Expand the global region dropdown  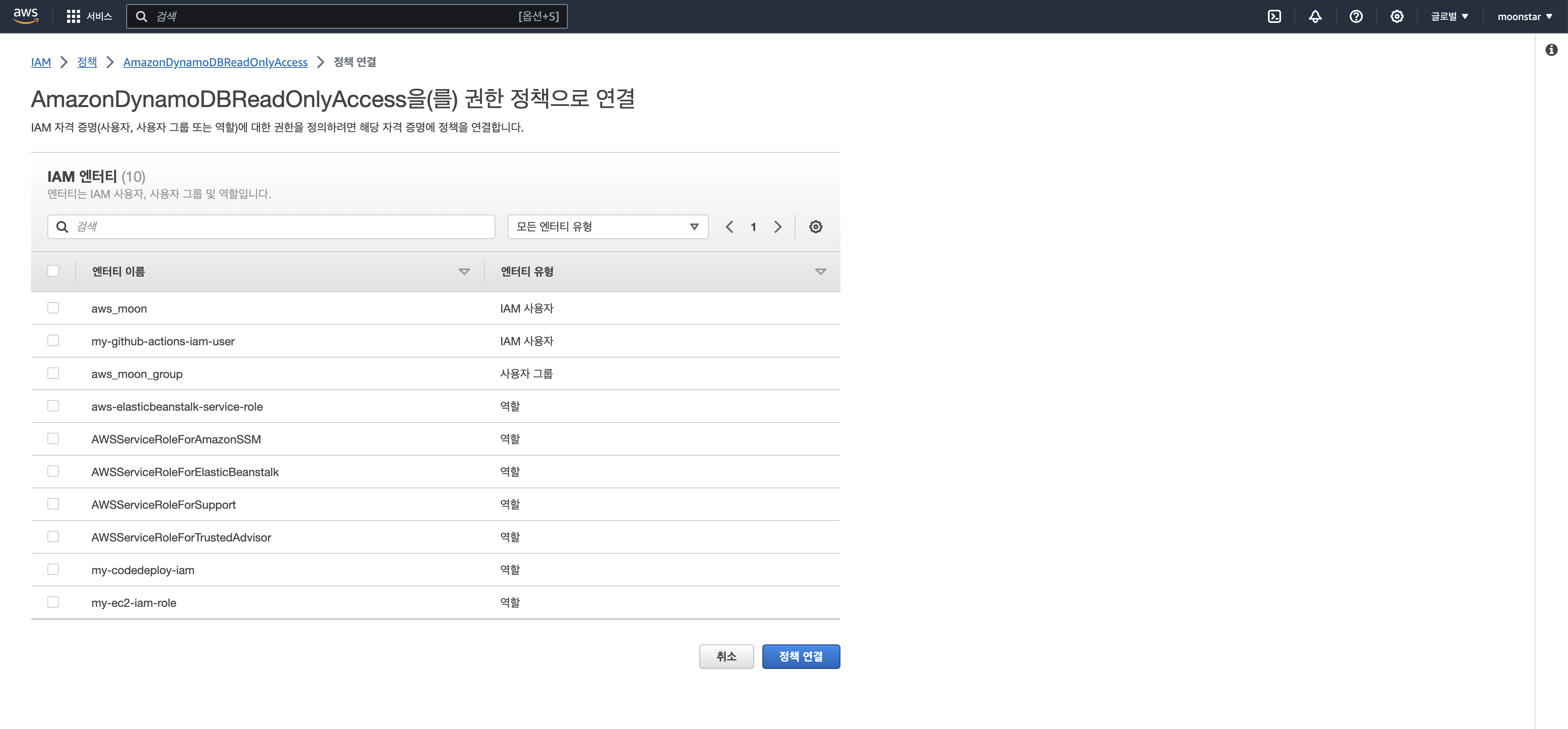pyautogui.click(x=1449, y=16)
